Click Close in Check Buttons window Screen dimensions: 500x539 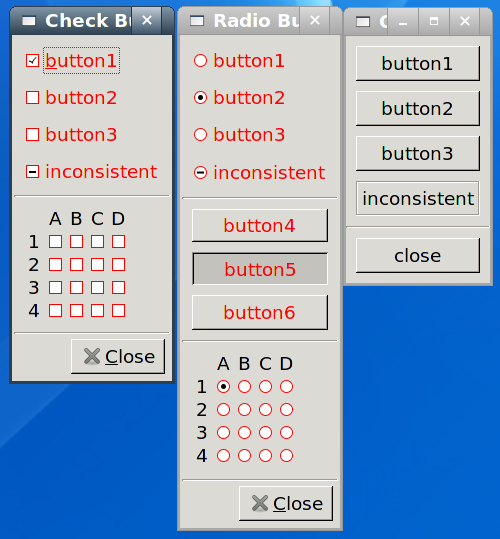(118, 356)
